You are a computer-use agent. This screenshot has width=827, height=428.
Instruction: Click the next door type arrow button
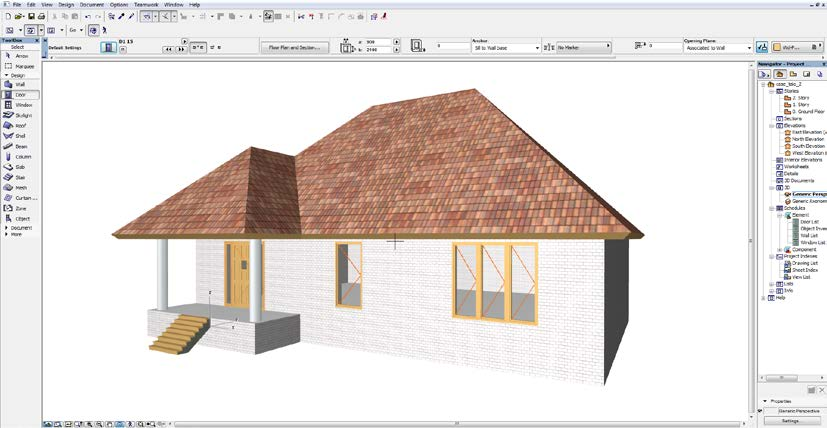coord(181,49)
